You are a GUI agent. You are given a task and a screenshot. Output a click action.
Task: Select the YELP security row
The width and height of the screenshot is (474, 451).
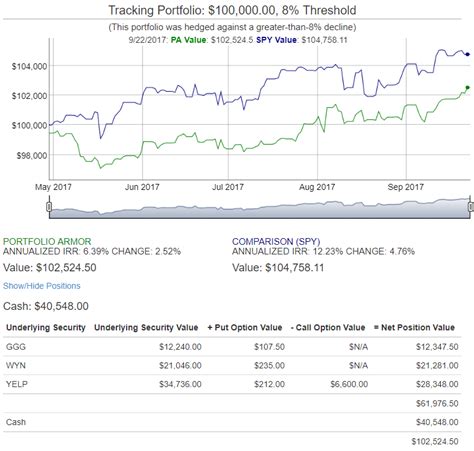coord(232,384)
